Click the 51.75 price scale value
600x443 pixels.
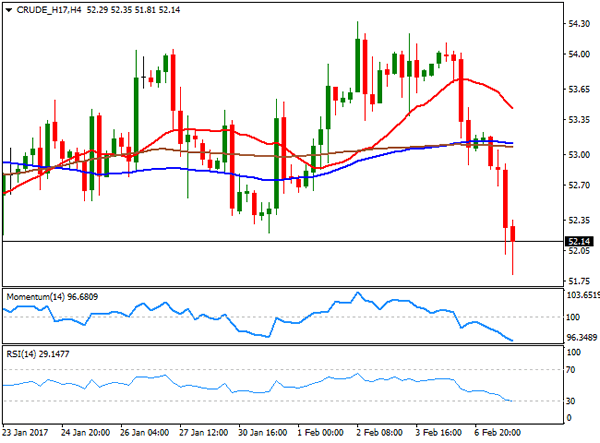pyautogui.click(x=579, y=282)
